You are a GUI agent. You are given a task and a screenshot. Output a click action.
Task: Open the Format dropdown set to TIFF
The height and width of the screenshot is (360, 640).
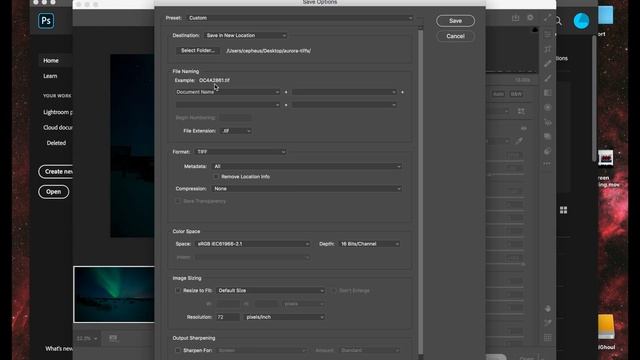pyautogui.click(x=240, y=152)
